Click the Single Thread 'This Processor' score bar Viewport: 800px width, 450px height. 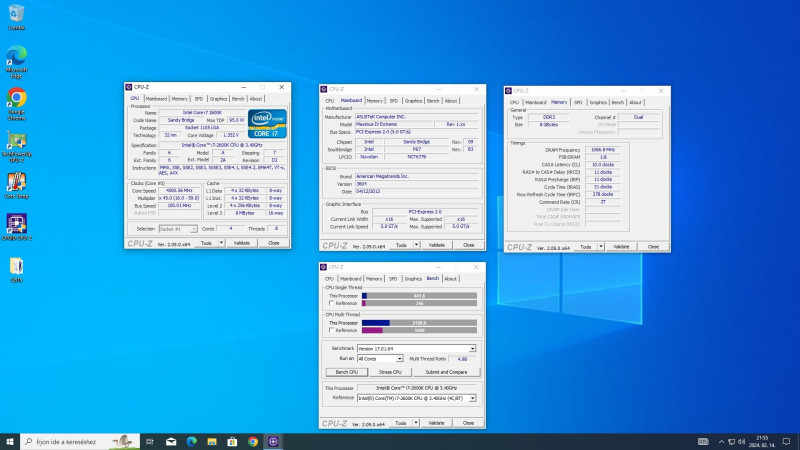click(418, 296)
